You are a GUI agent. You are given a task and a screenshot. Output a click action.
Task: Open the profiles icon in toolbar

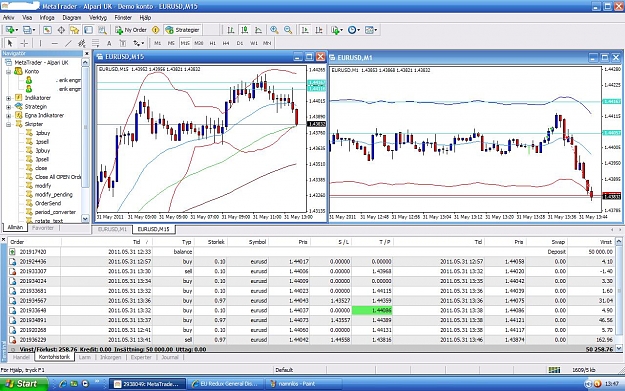click(x=29, y=30)
